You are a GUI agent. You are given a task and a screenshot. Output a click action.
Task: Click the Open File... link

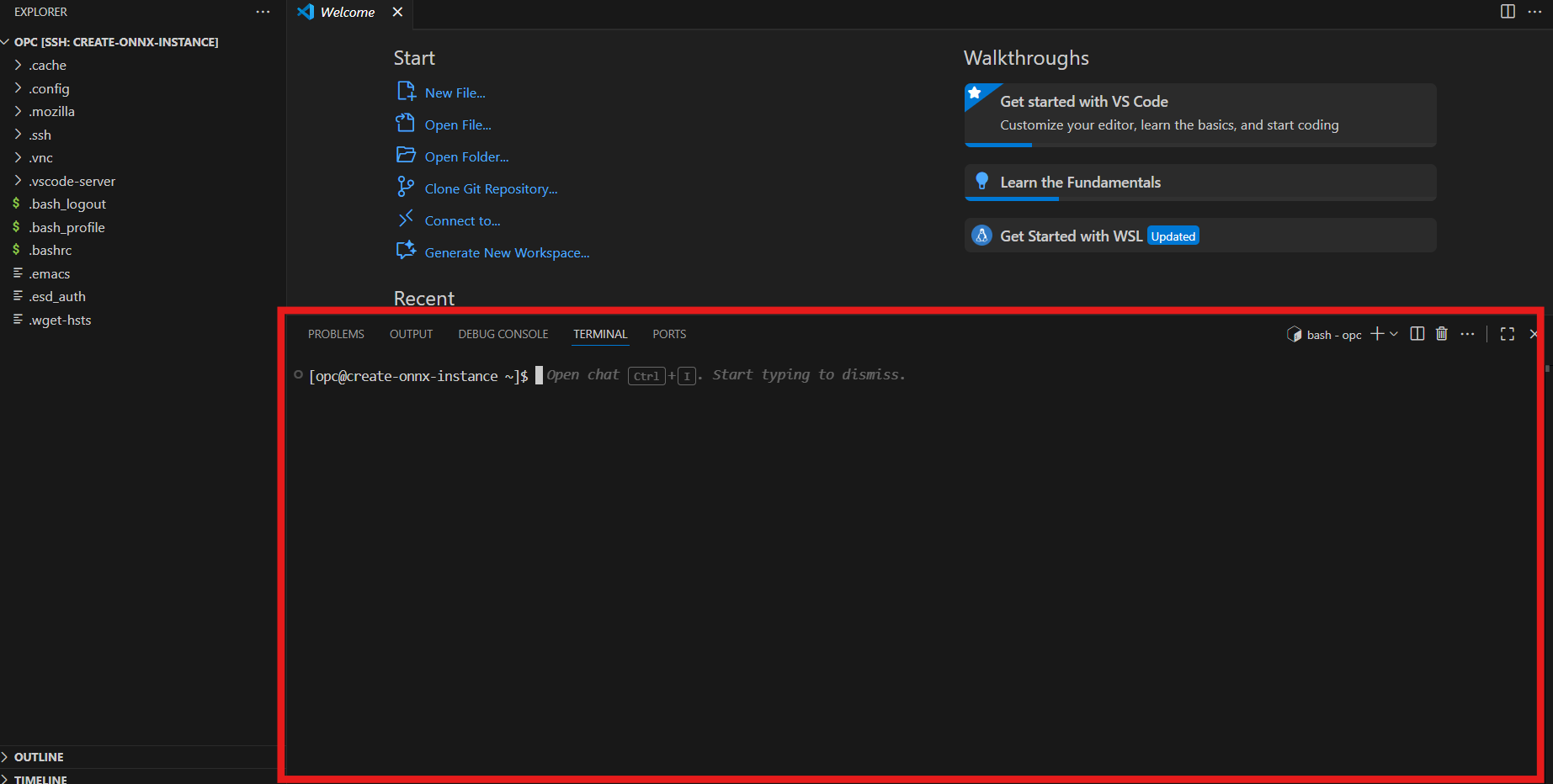coord(458,124)
